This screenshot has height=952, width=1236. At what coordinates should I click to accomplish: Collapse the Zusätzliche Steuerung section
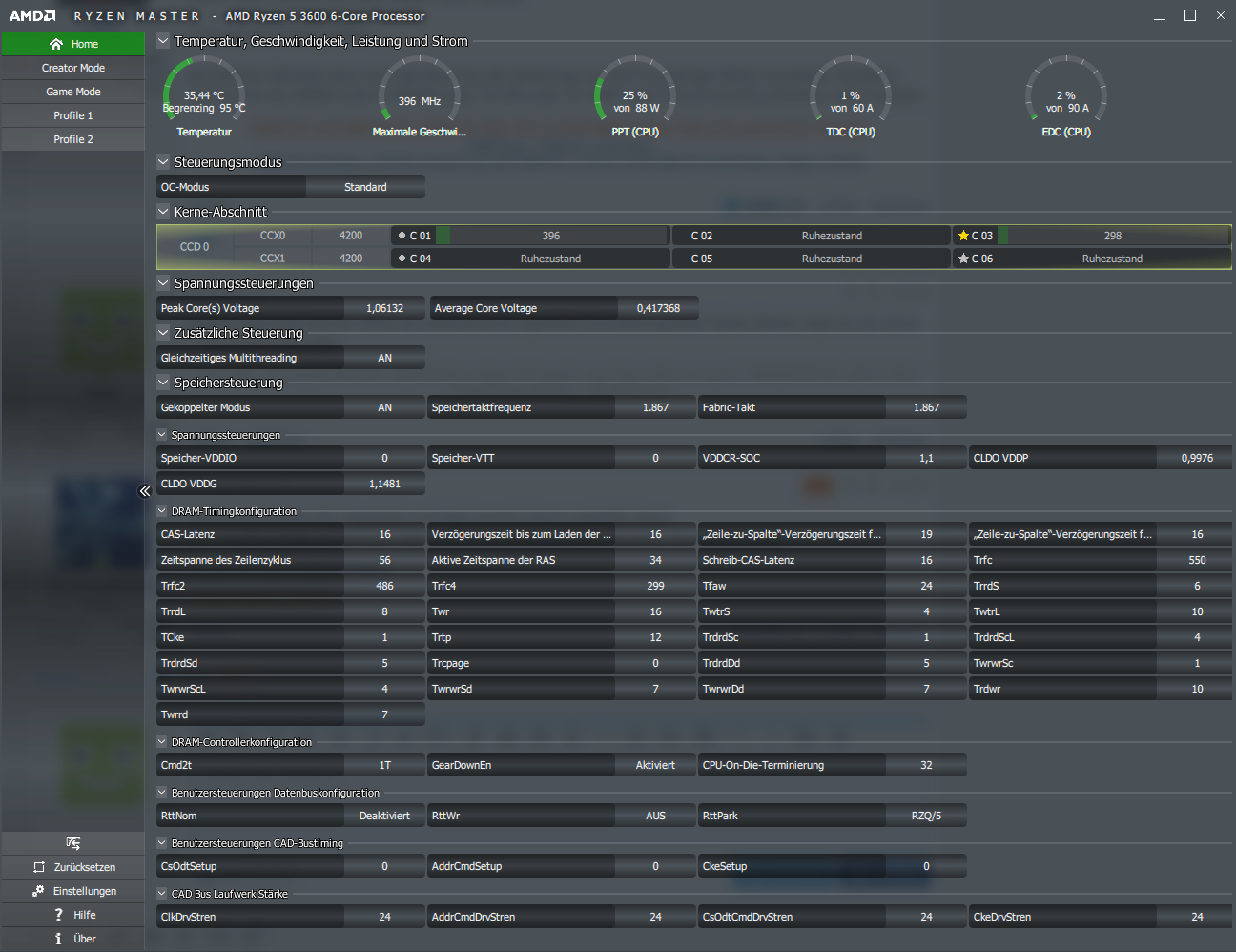tap(163, 333)
